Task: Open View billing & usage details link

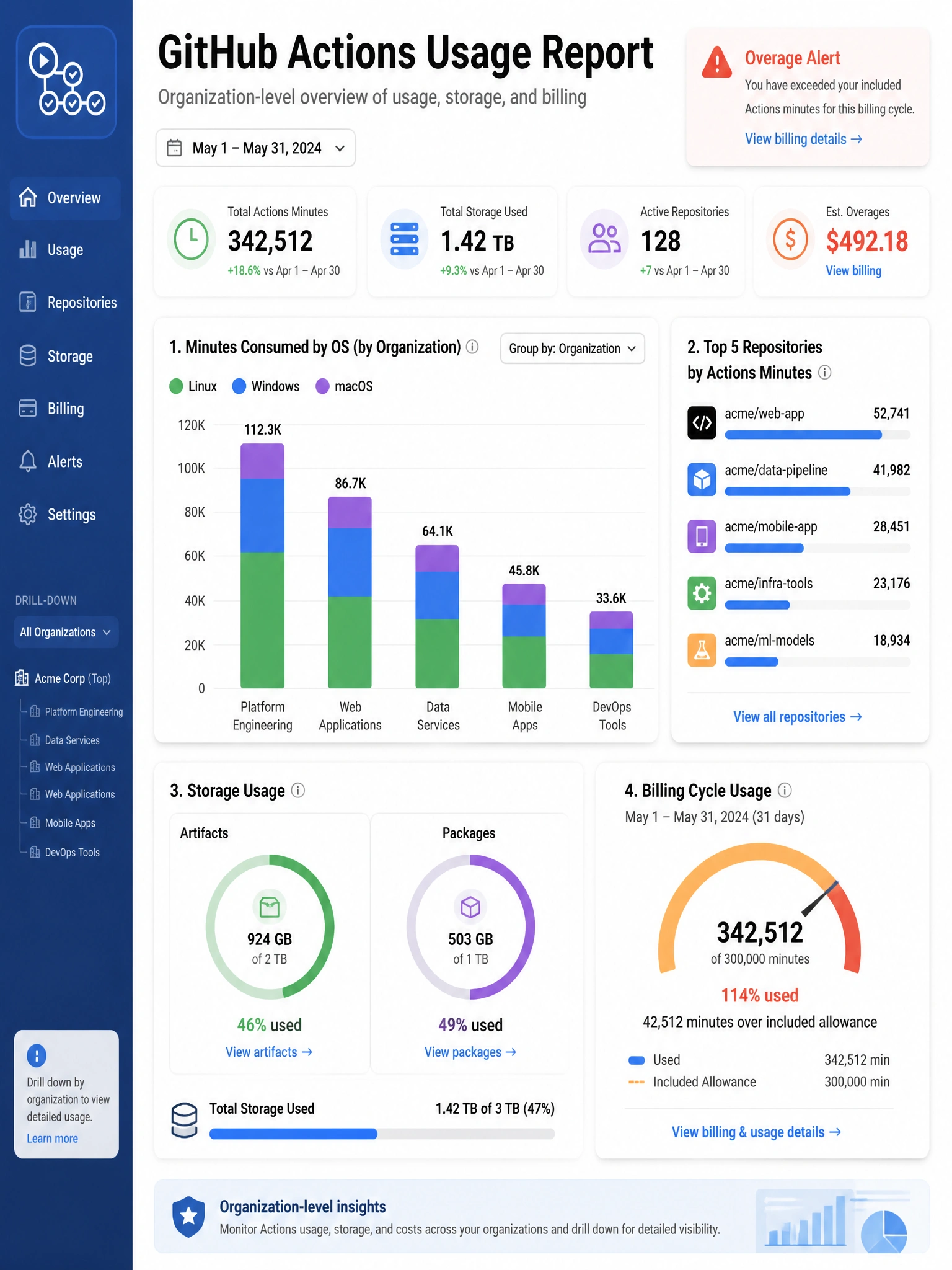Action: tap(757, 1132)
